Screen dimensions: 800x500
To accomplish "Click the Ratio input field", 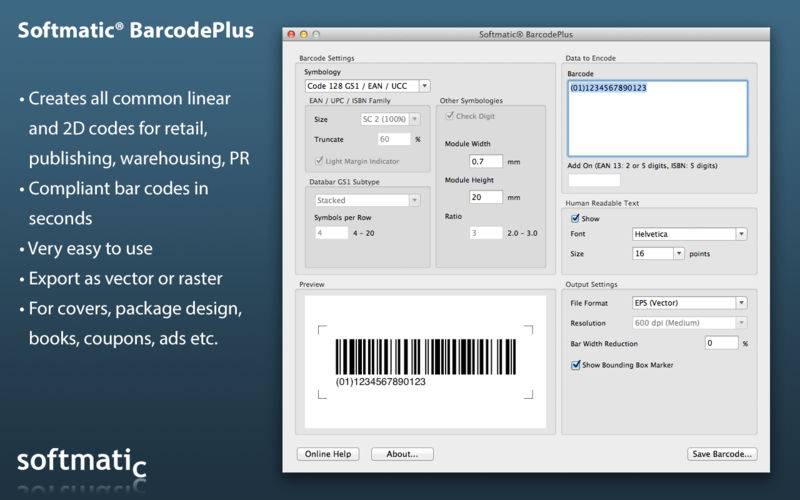I will [x=486, y=233].
